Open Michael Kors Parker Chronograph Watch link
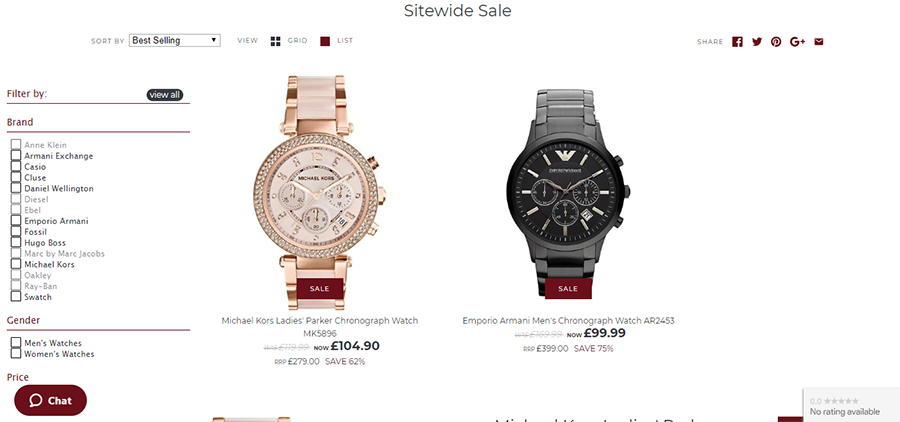 (320, 327)
